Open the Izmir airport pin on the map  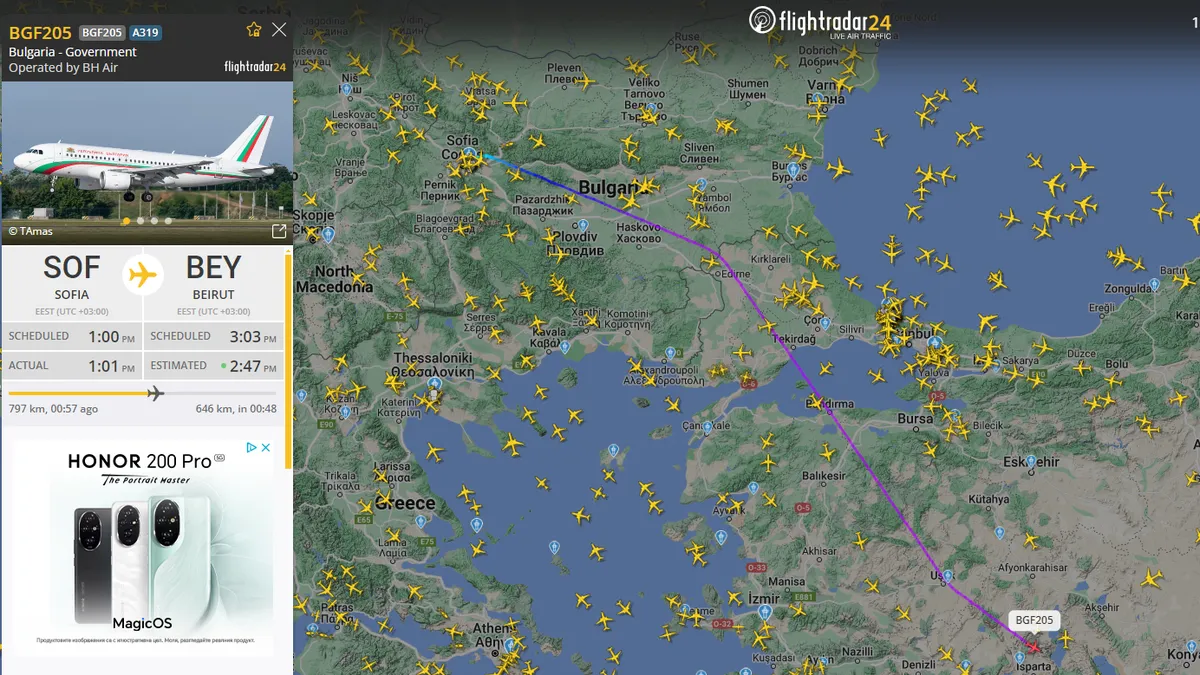pyautogui.click(x=765, y=611)
